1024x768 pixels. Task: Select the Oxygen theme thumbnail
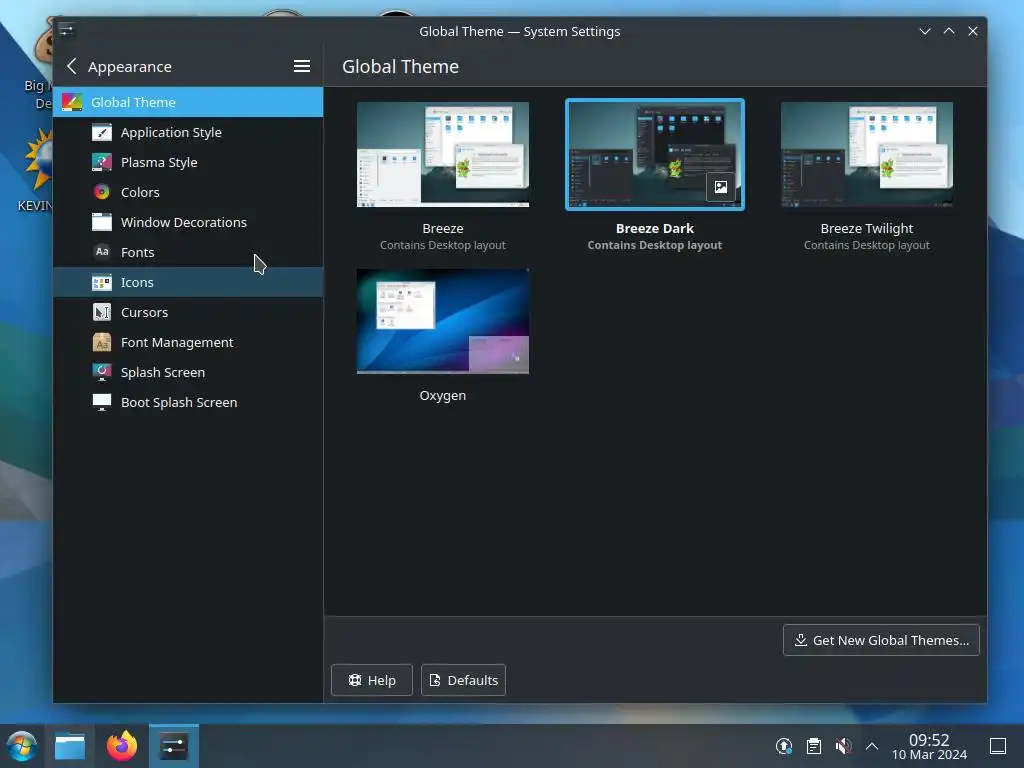click(x=443, y=321)
